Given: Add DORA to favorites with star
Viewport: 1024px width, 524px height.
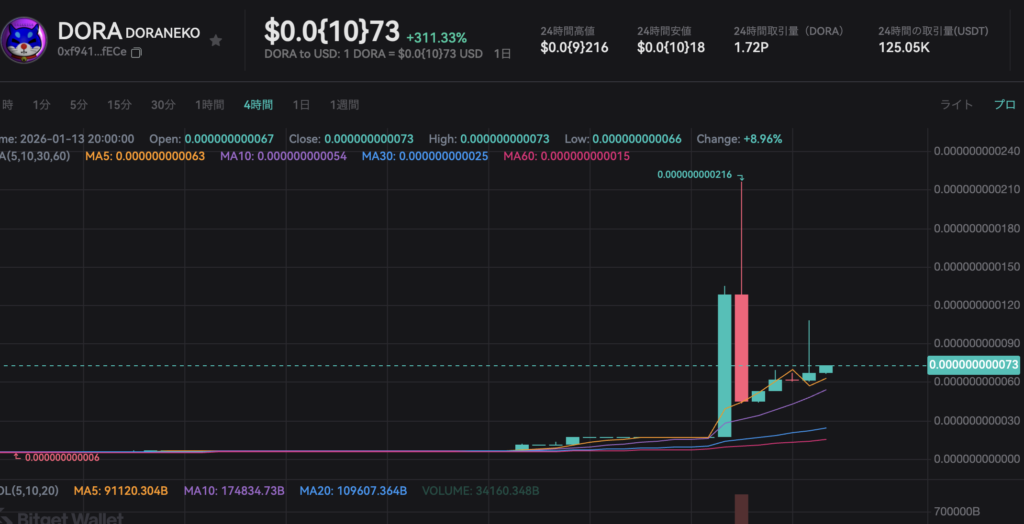Looking at the screenshot, I should tap(216, 41).
